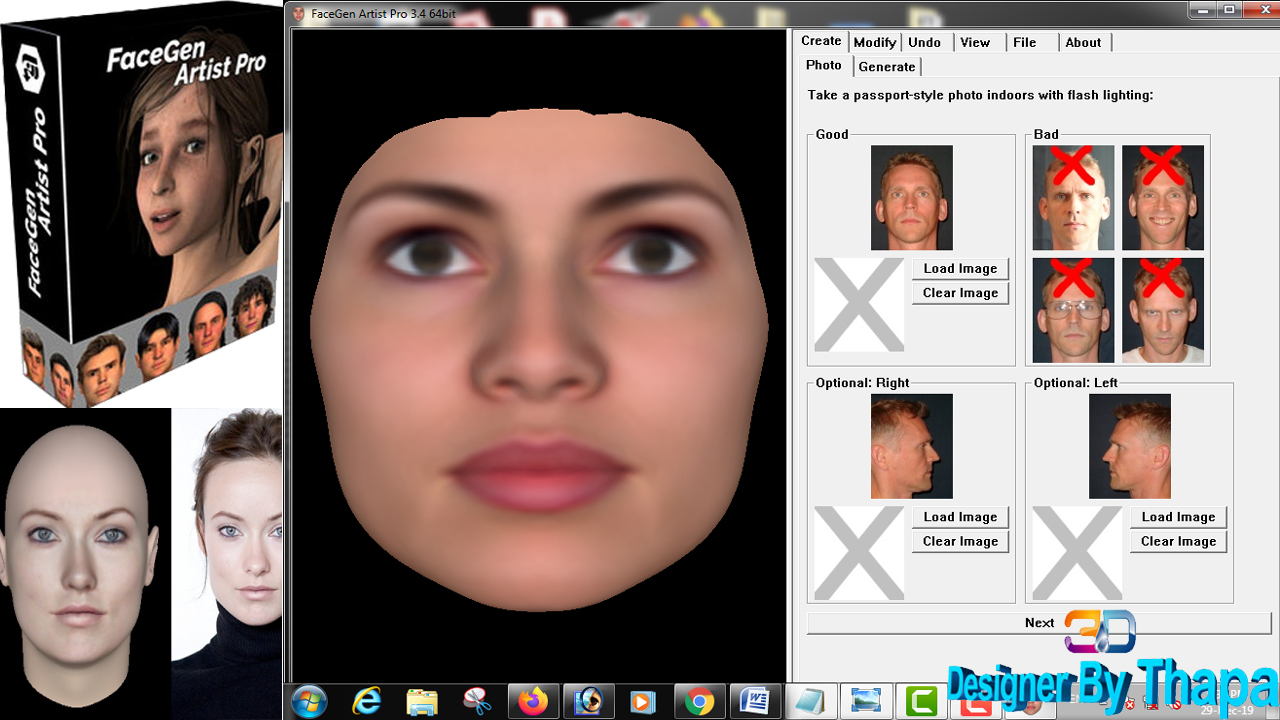Click the passport-style photo instruction text
The height and width of the screenshot is (720, 1280).
click(x=980, y=95)
